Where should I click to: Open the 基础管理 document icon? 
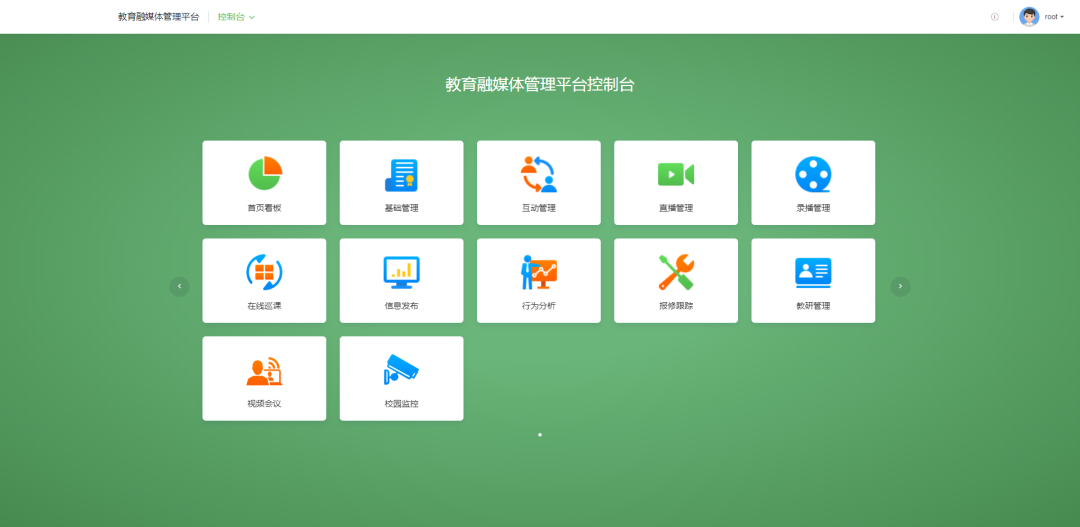(401, 175)
